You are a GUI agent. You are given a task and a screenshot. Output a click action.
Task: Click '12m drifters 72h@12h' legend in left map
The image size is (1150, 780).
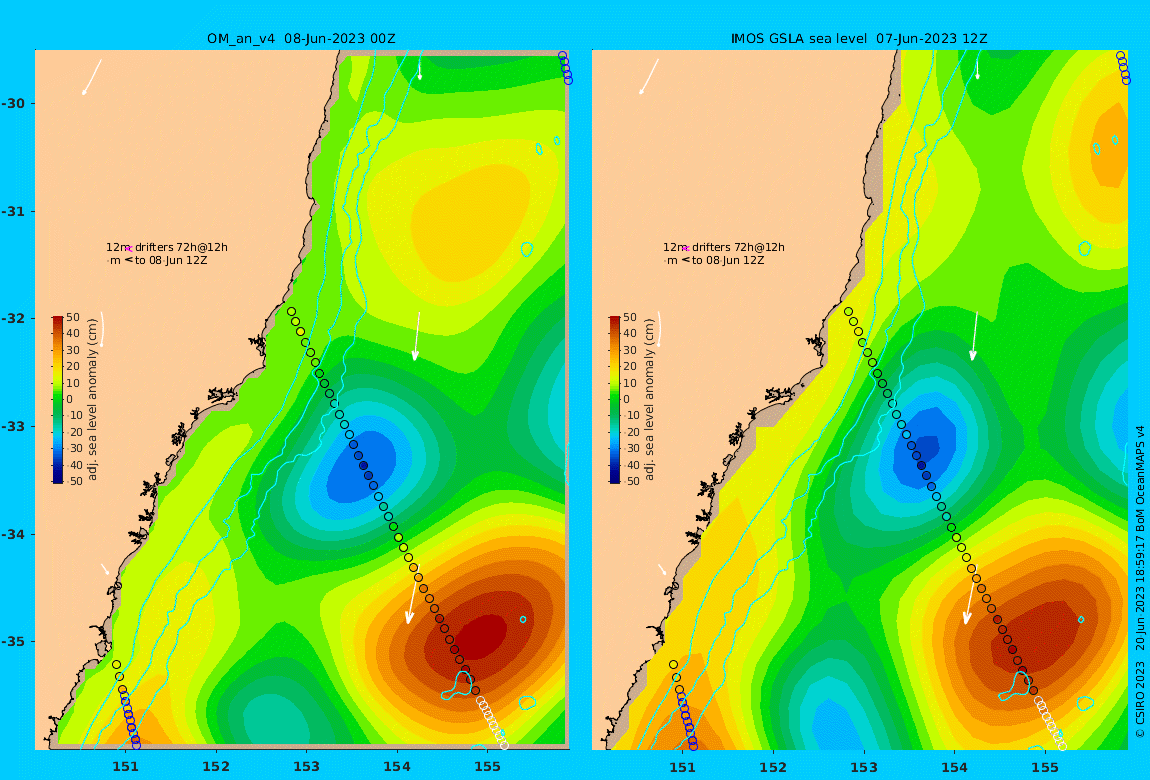(x=166, y=247)
